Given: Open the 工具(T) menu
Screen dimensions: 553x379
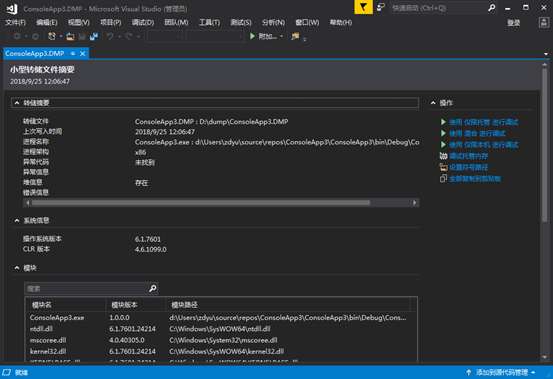Looking at the screenshot, I should pos(209,23).
